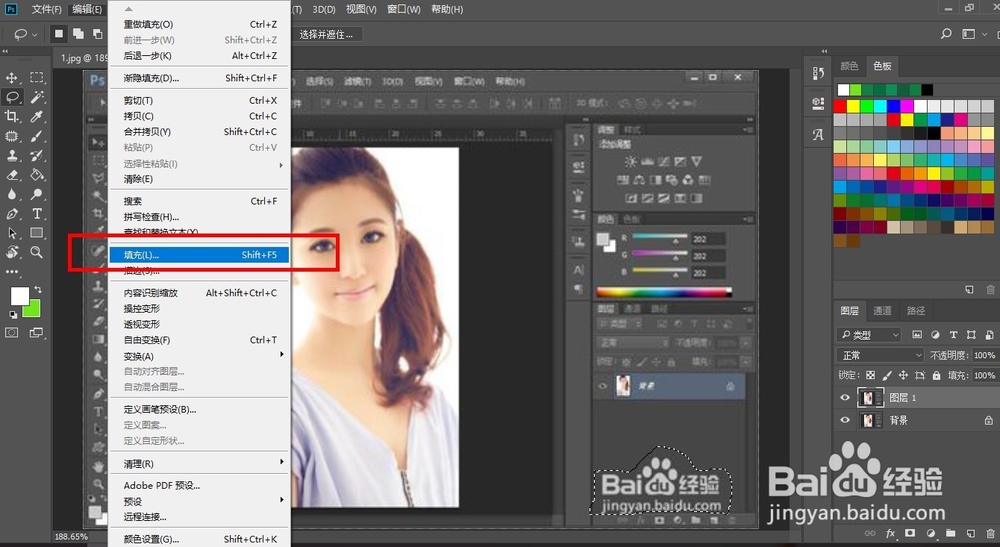Select the Paint Bucket tool
Image resolution: width=1000 pixels, height=547 pixels.
click(x=37, y=175)
